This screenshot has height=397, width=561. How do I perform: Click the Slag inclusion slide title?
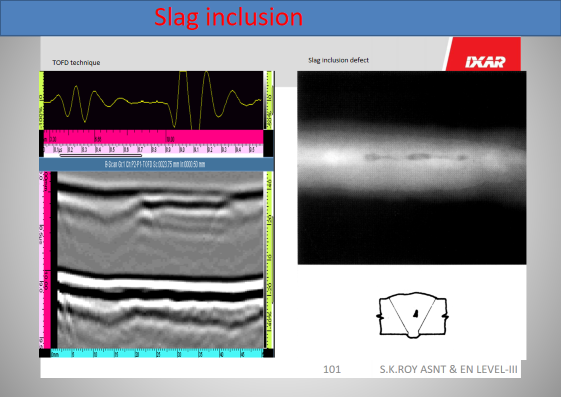click(229, 17)
